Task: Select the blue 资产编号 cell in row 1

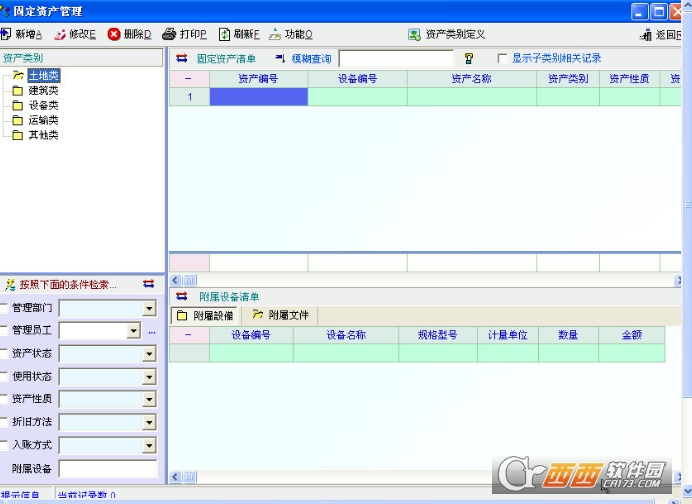Action: (259, 97)
